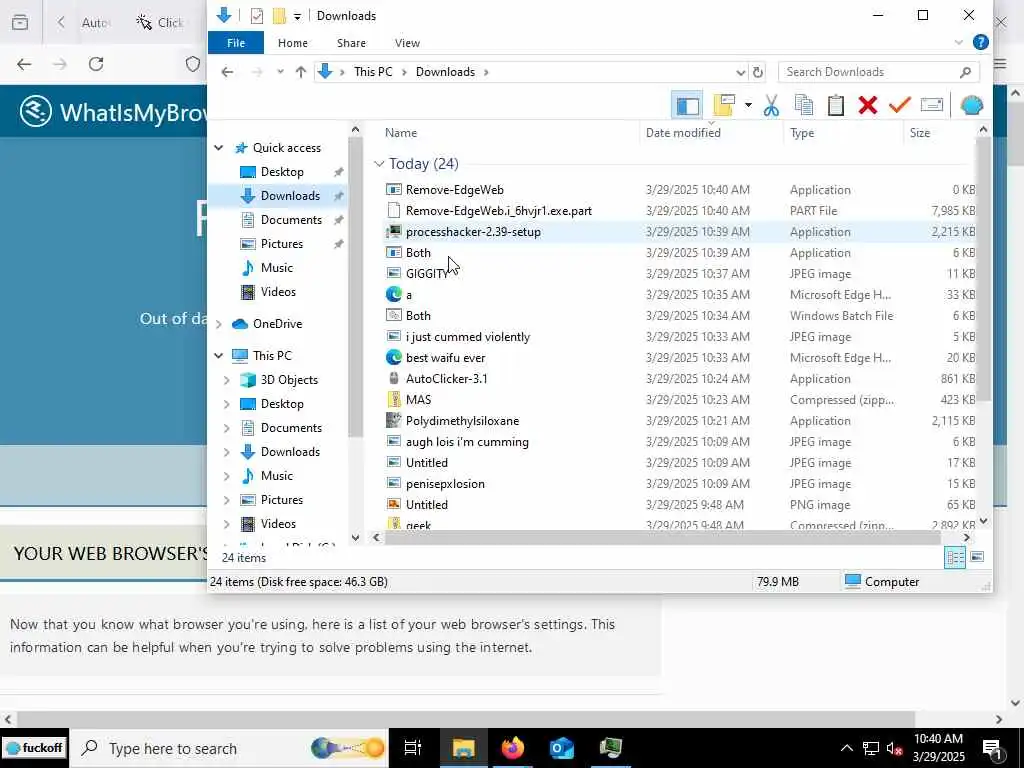Select Pictures under Quick access
The width and height of the screenshot is (1024, 768).
281,244
